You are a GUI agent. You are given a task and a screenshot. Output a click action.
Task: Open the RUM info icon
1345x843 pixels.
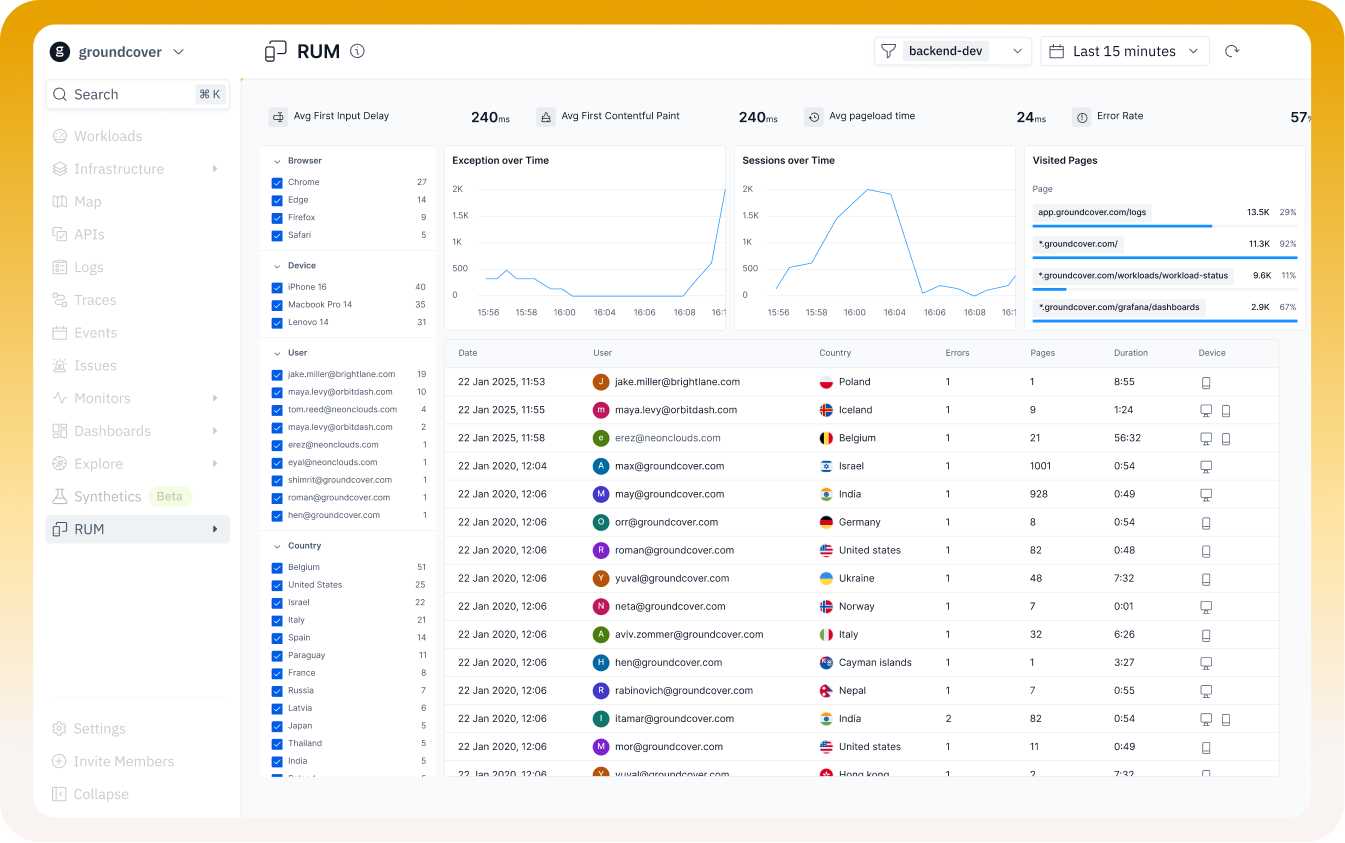coord(357,51)
